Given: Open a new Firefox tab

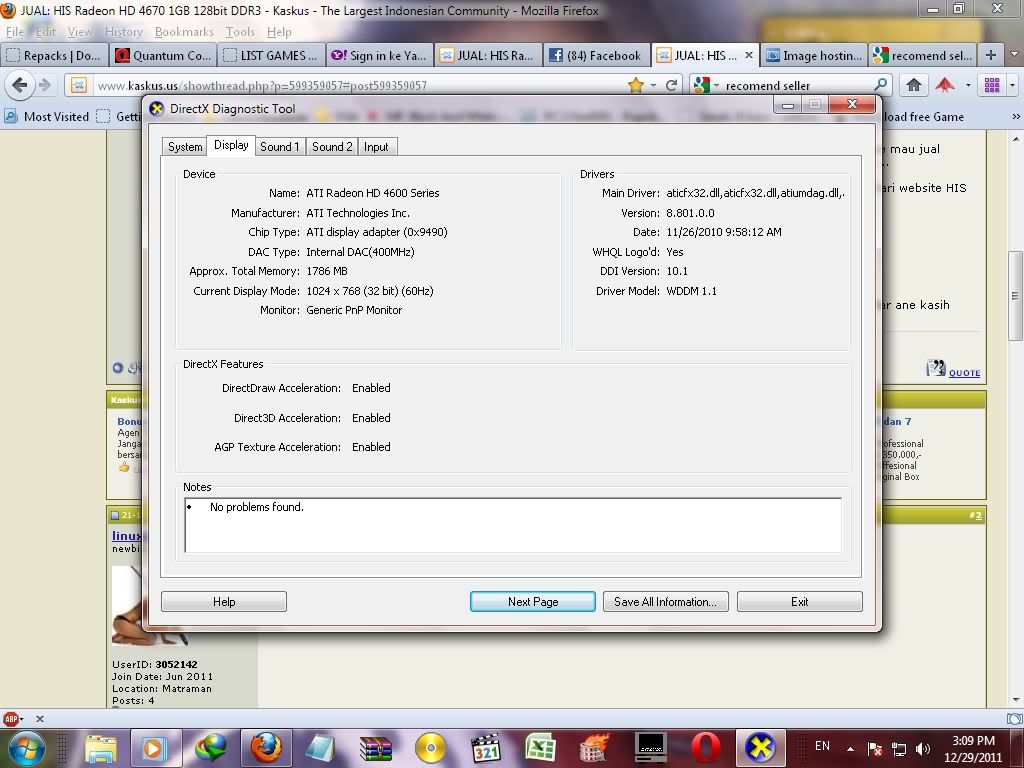Looking at the screenshot, I should point(991,55).
